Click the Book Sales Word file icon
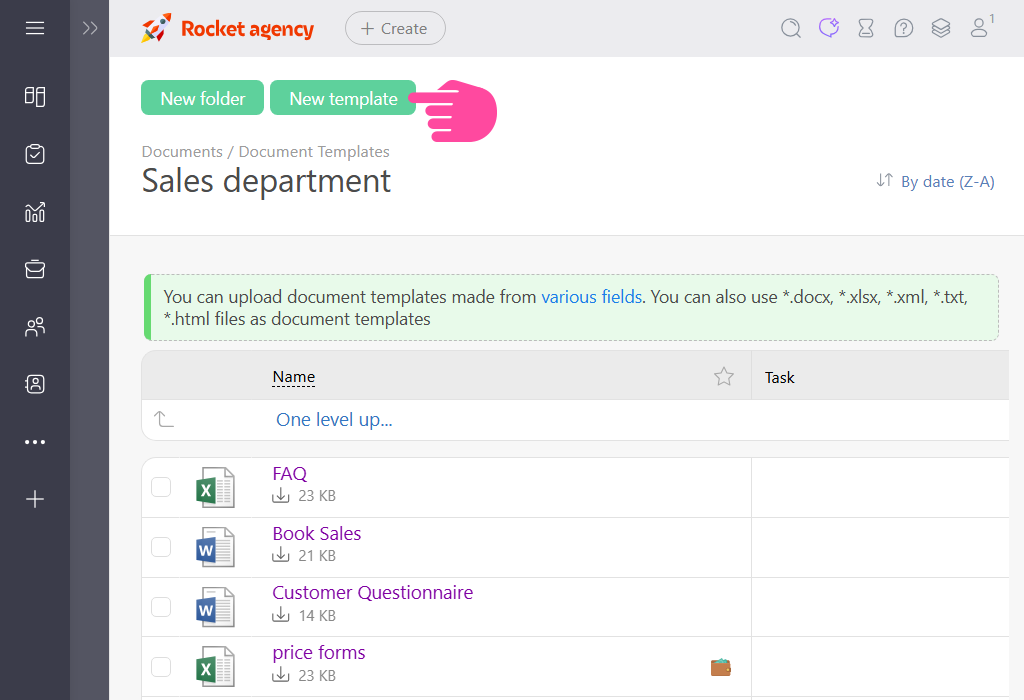Image resolution: width=1024 pixels, height=700 pixels. point(215,547)
